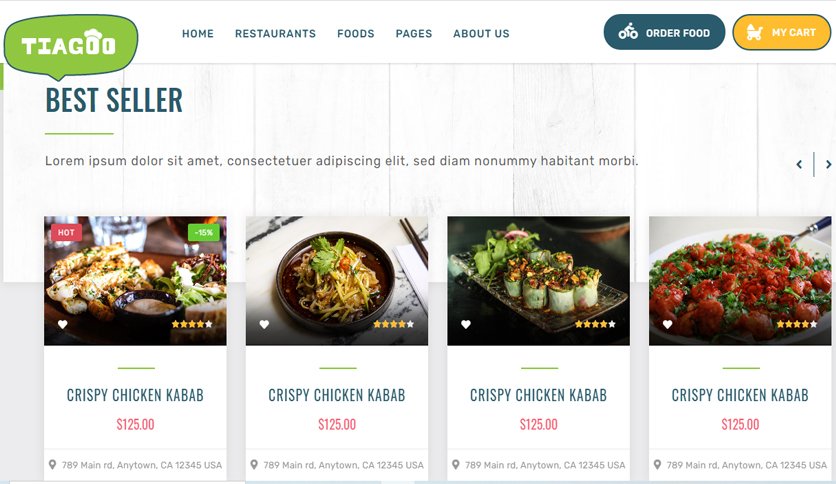The height and width of the screenshot is (484, 836).
Task: Click the Tiagoo chef hat logo
Action: pyautogui.click(x=70, y=46)
